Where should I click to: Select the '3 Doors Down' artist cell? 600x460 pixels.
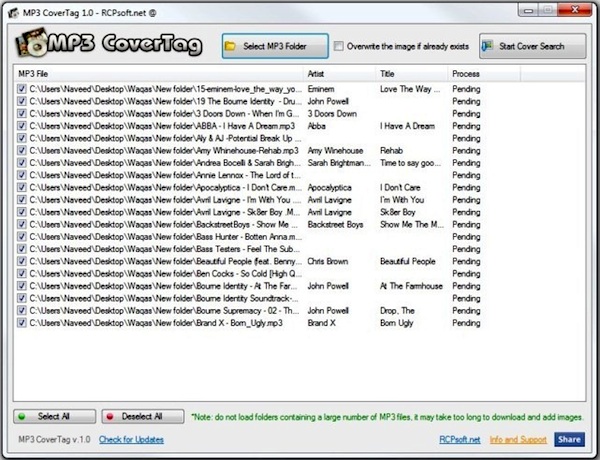click(332, 114)
